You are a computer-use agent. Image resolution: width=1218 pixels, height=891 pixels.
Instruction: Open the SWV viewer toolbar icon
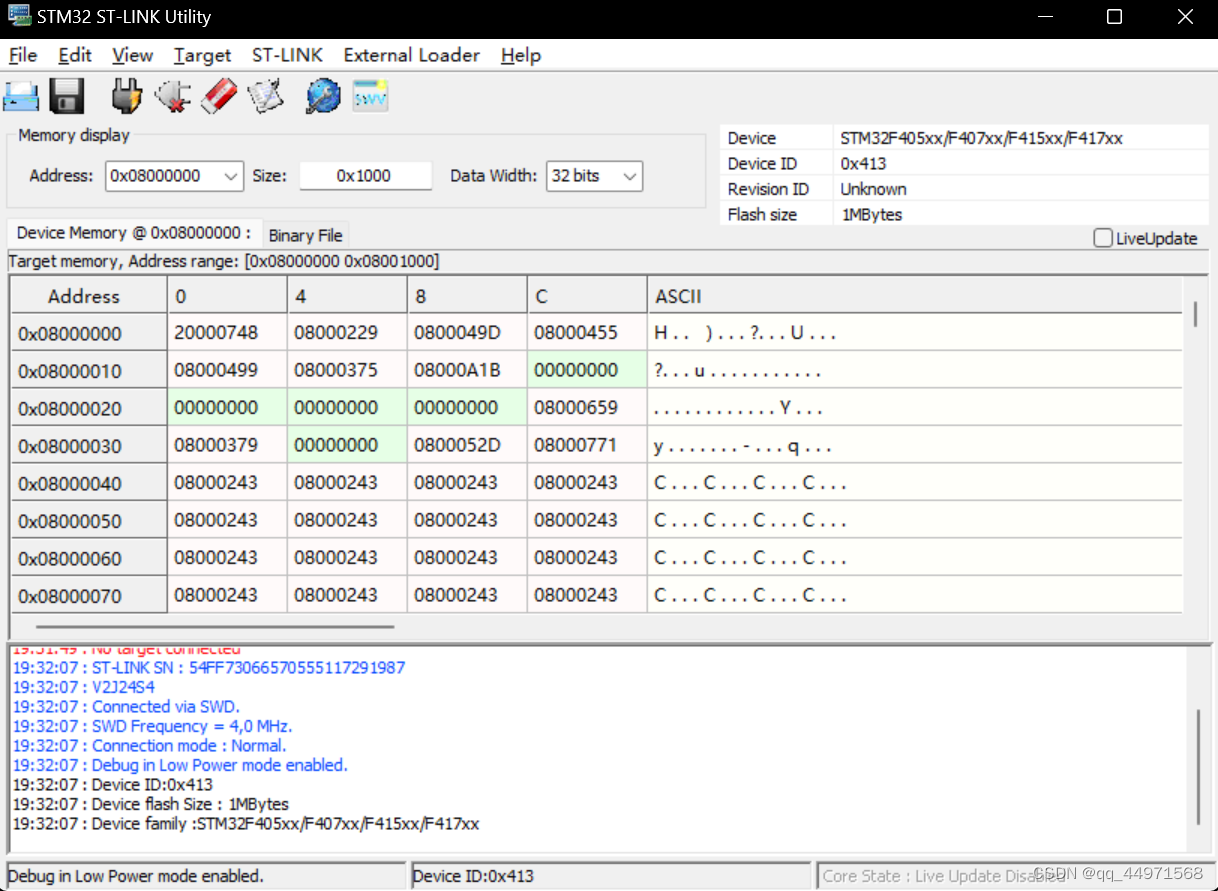tap(370, 97)
